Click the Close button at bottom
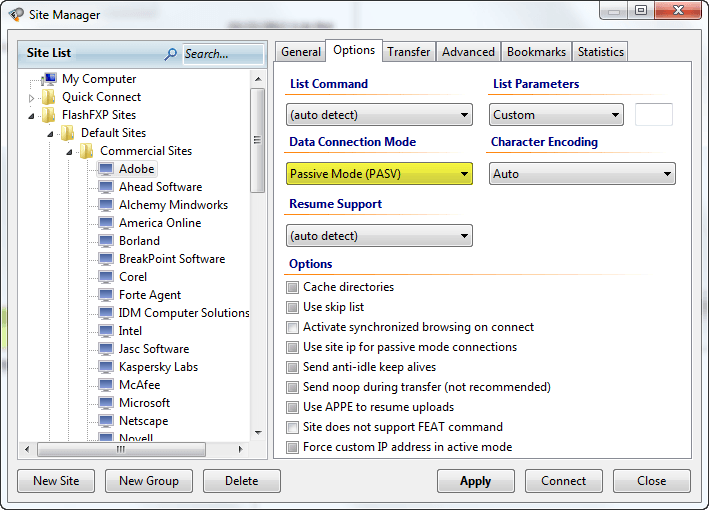The image size is (709, 510). click(652, 481)
